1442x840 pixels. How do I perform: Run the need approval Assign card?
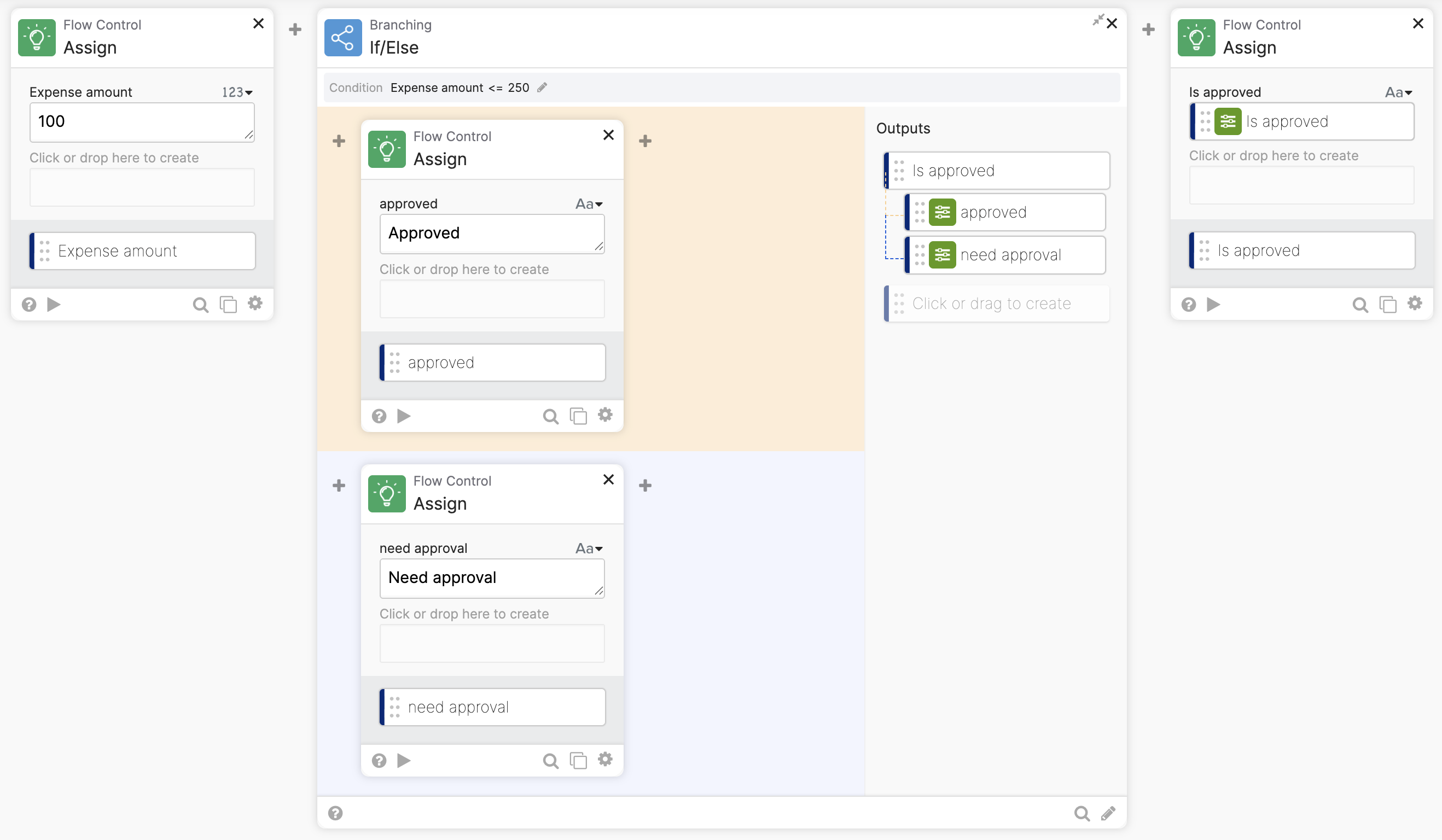404,761
